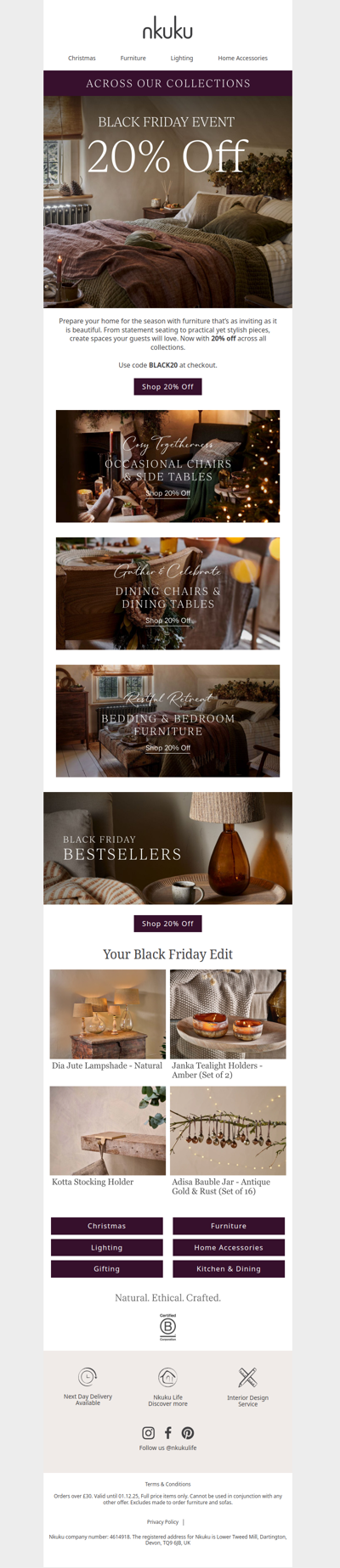
Task: Open the Terms & Conditions link
Action: click(x=167, y=1484)
